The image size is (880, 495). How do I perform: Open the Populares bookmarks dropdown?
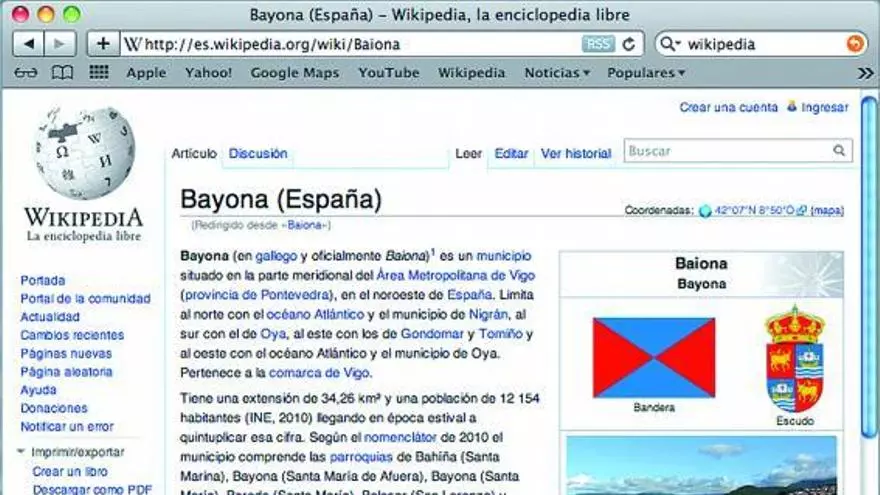coord(646,73)
